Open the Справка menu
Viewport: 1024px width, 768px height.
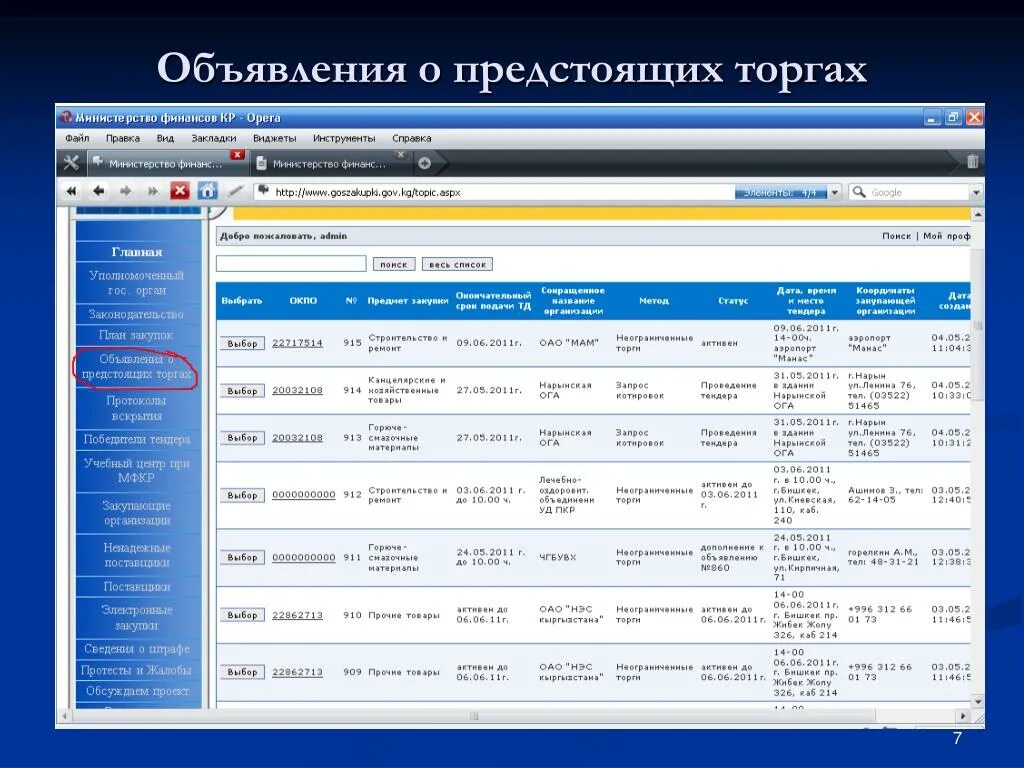tap(411, 138)
